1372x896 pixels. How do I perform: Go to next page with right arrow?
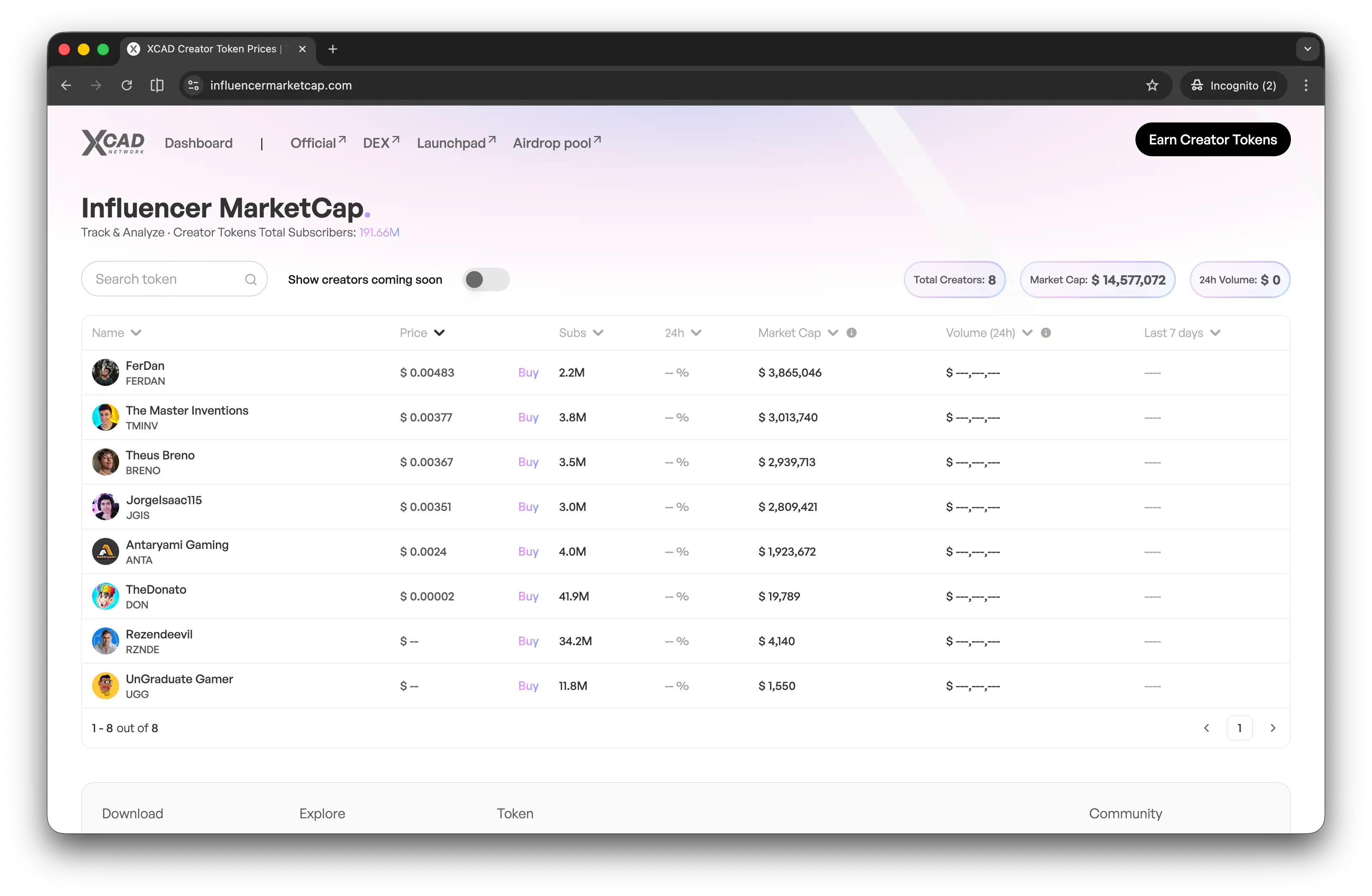1274,728
